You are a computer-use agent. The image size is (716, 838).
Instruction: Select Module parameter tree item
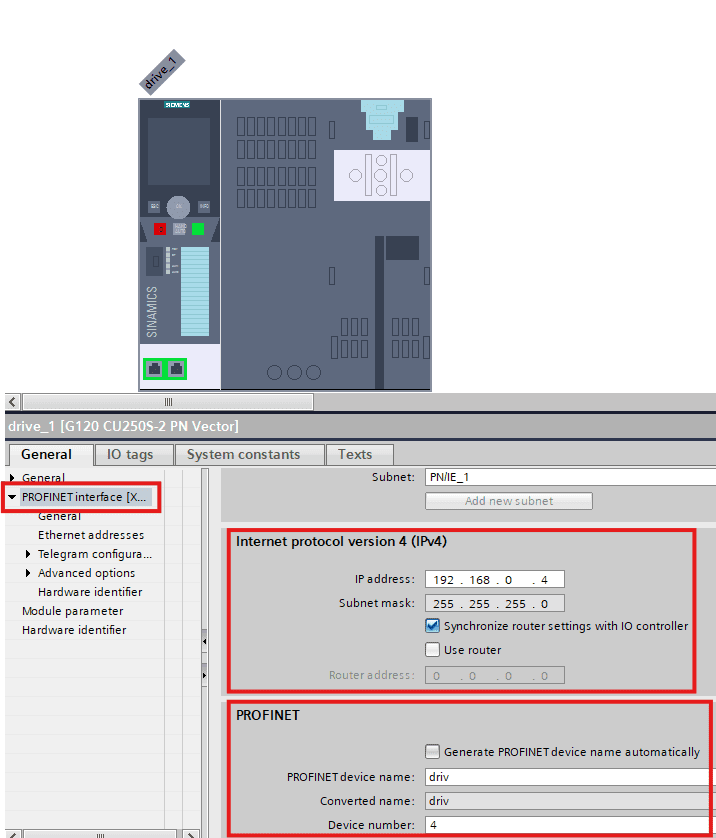73,611
